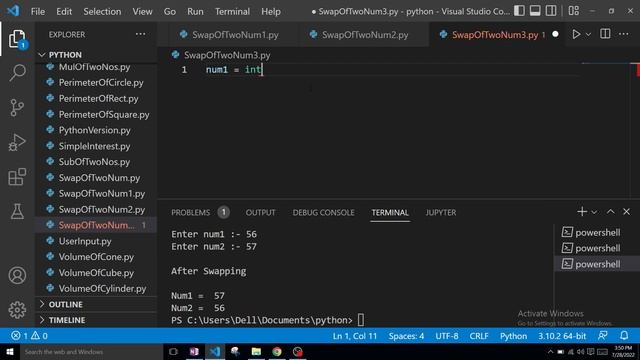Open the Terminal menu
Image resolution: width=640 pixels, height=360 pixels.
tap(232, 11)
